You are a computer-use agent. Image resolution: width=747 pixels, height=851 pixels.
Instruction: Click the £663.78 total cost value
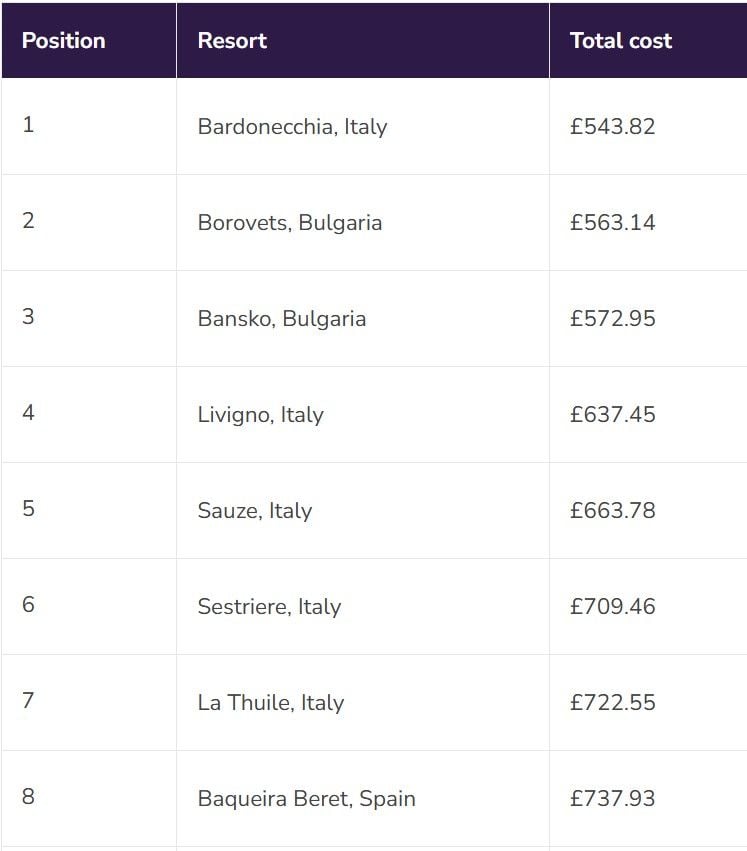613,511
